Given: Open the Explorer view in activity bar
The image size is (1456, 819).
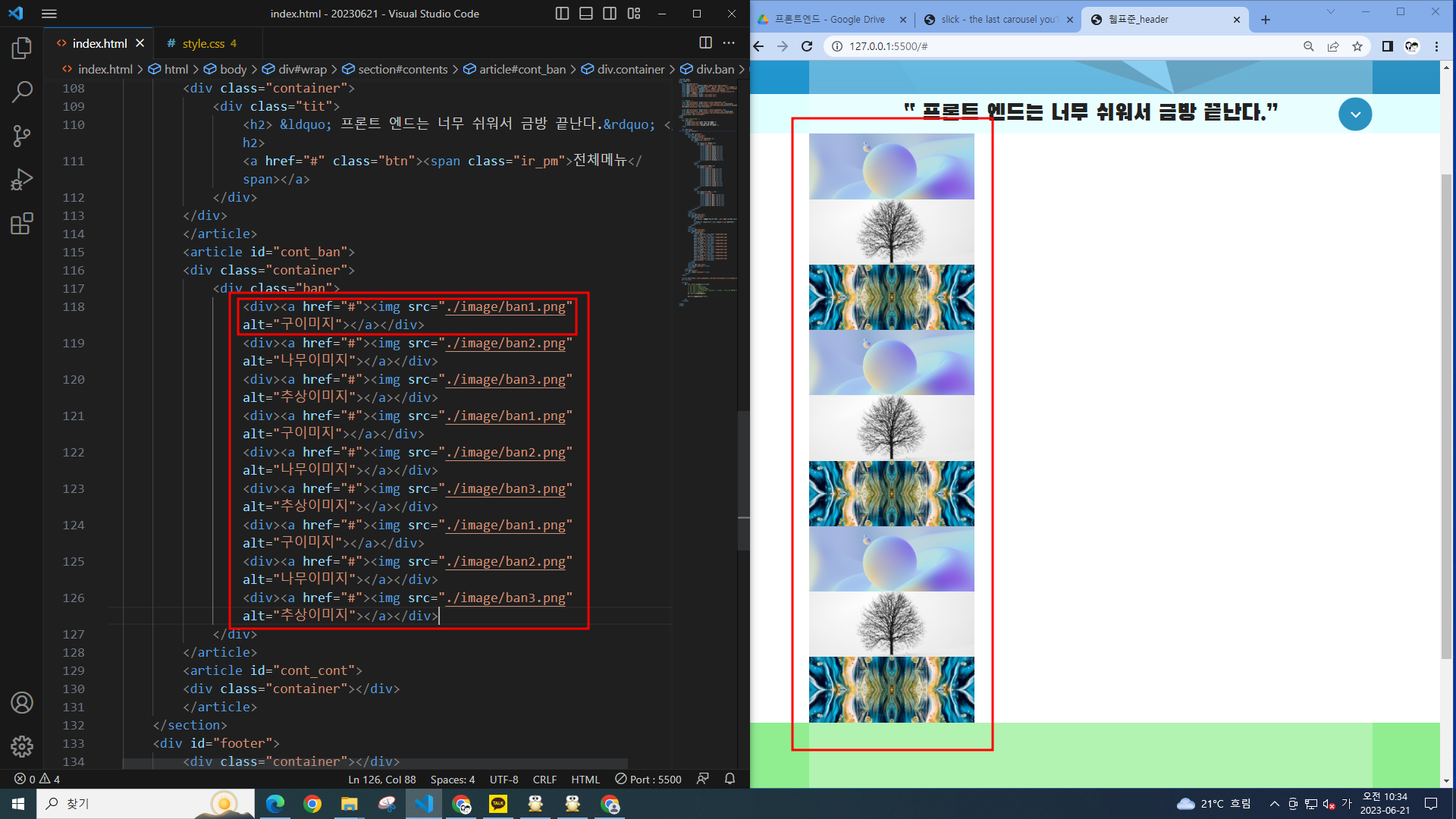Looking at the screenshot, I should point(22,49).
